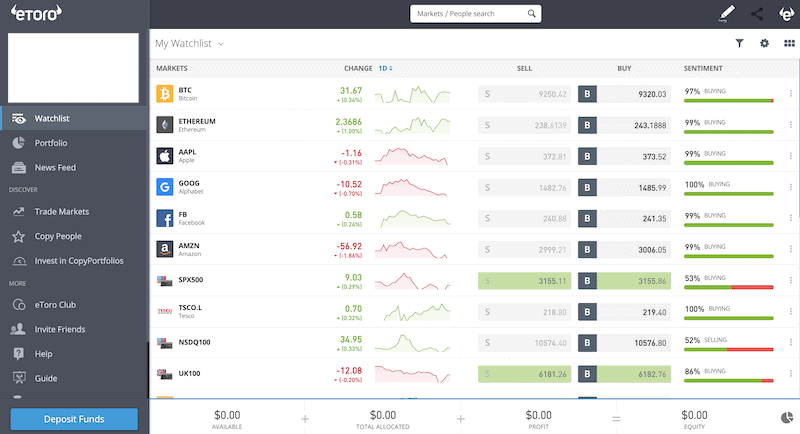800x434 pixels.
Task: Click the Alphabet G logo icon
Action: point(164,187)
